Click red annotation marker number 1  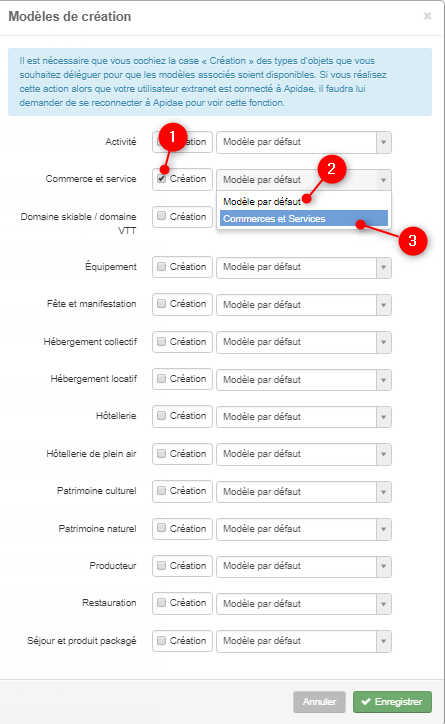pyautogui.click(x=173, y=137)
